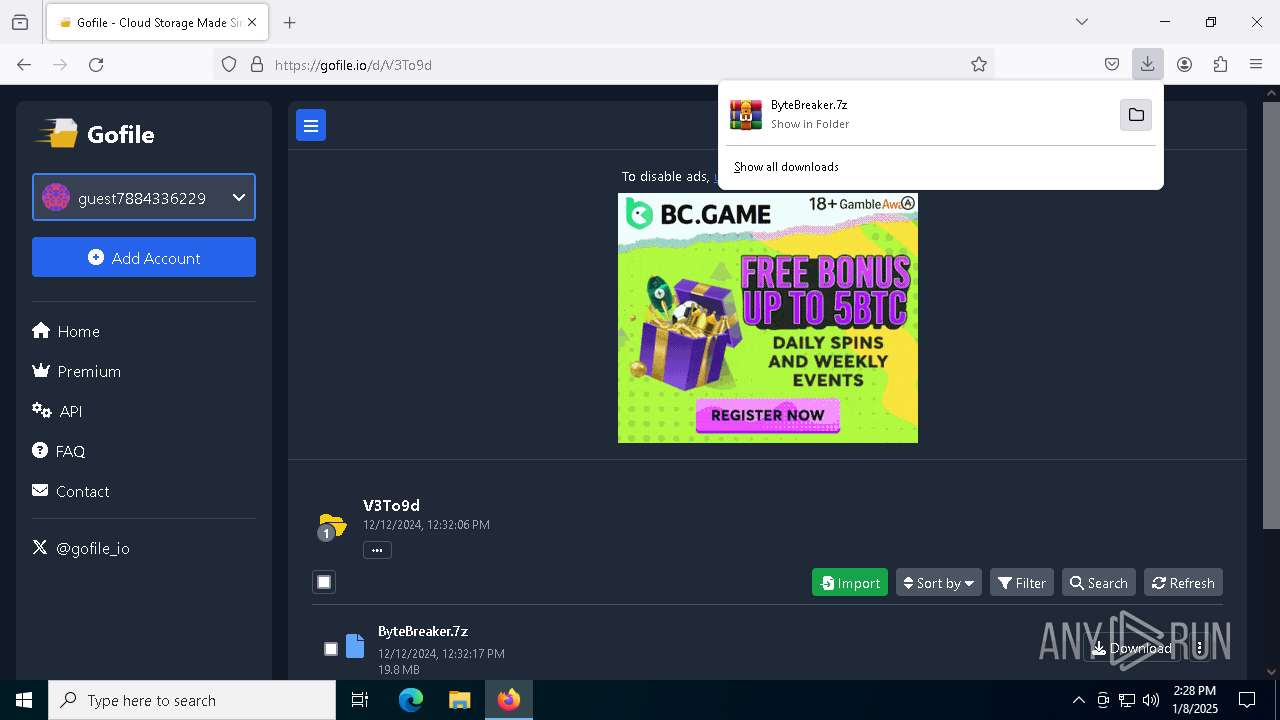Click the Search button
Image resolution: width=1280 pixels, height=720 pixels.
[1098, 583]
